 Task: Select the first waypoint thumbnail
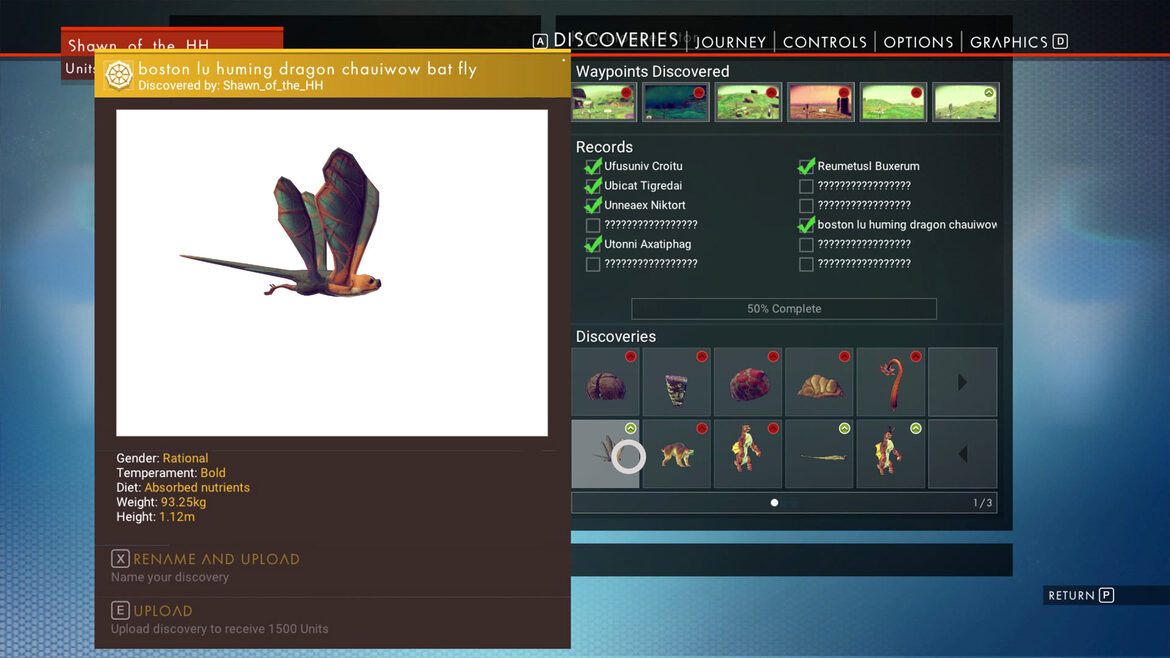coord(604,101)
